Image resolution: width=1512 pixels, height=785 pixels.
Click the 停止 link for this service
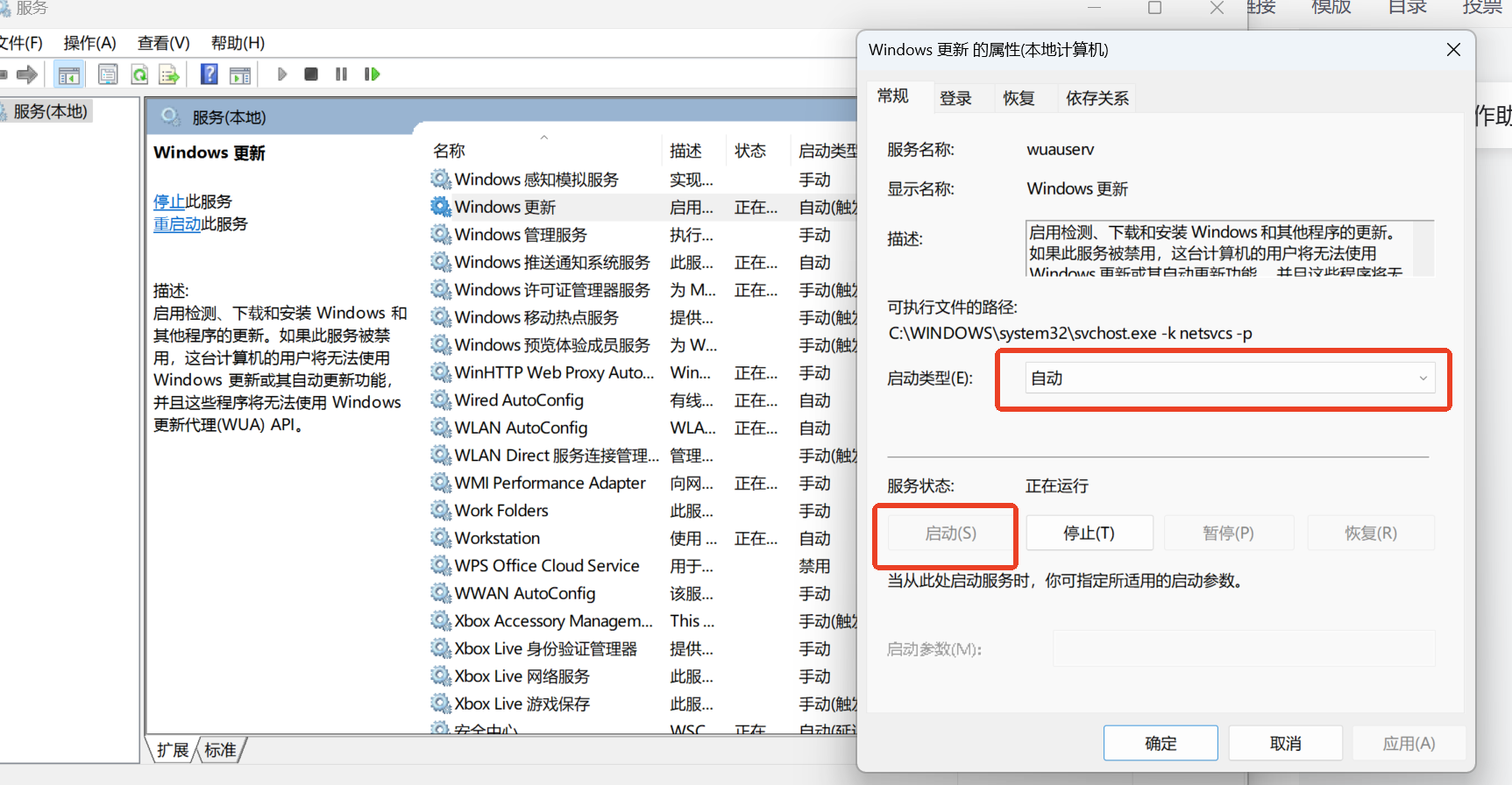pos(169,202)
